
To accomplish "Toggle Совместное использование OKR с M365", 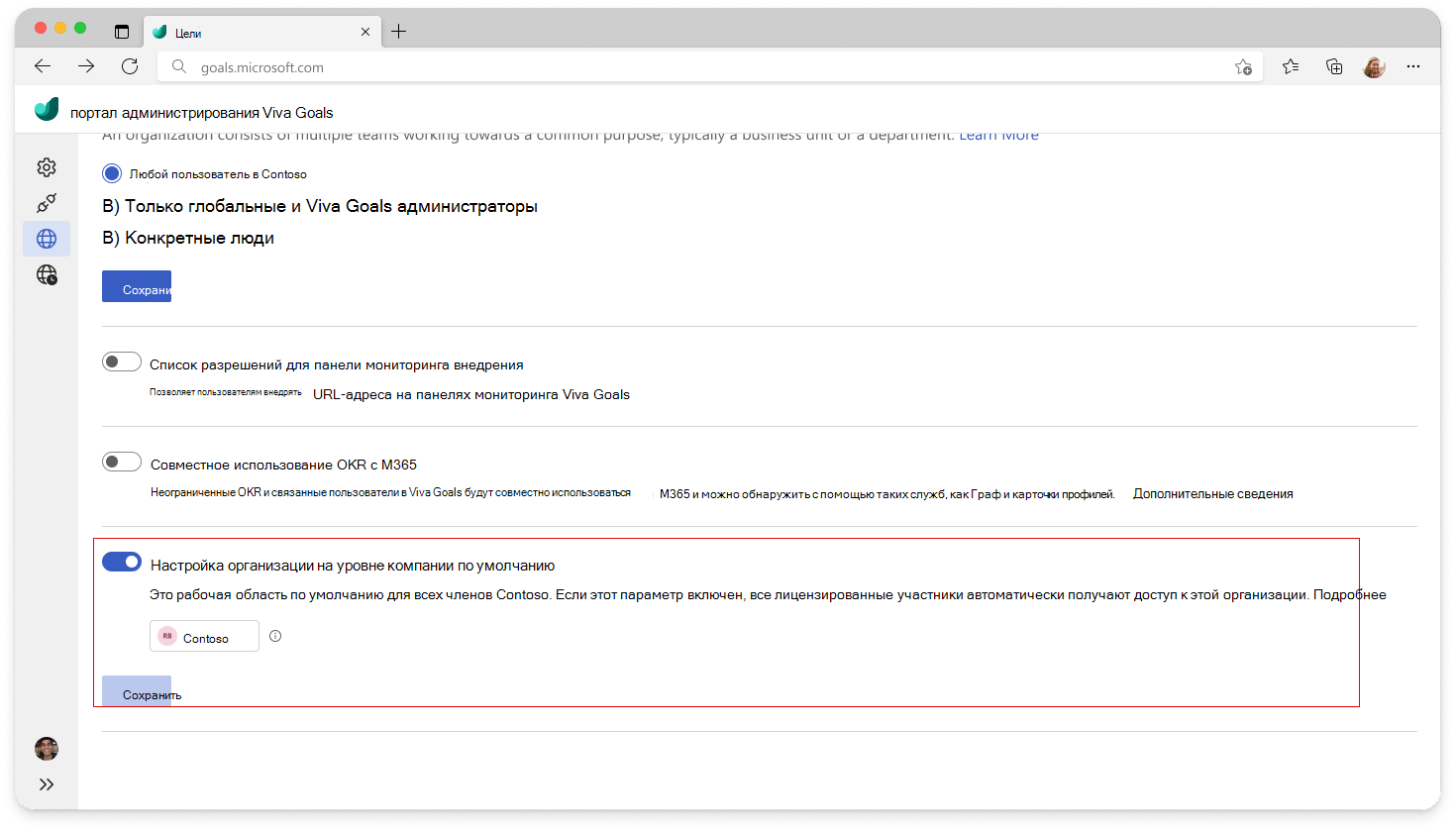I will (x=122, y=462).
